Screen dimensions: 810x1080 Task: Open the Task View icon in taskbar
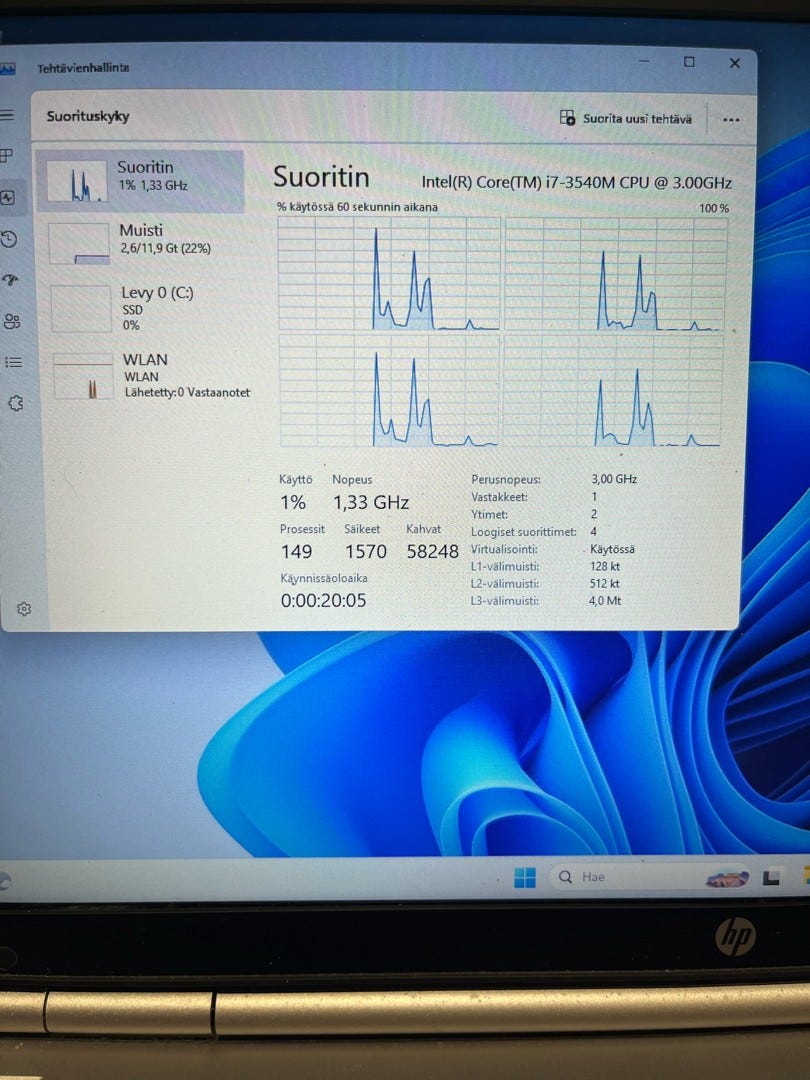coord(771,878)
